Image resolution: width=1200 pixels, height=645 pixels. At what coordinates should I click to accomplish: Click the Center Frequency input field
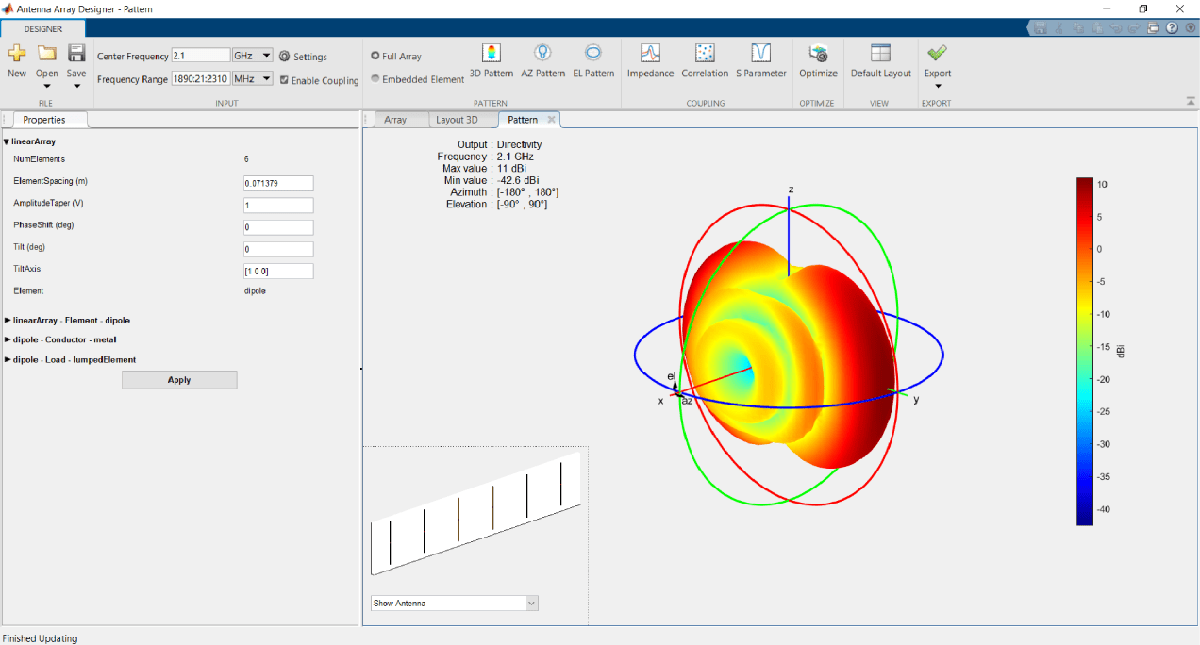(200, 56)
